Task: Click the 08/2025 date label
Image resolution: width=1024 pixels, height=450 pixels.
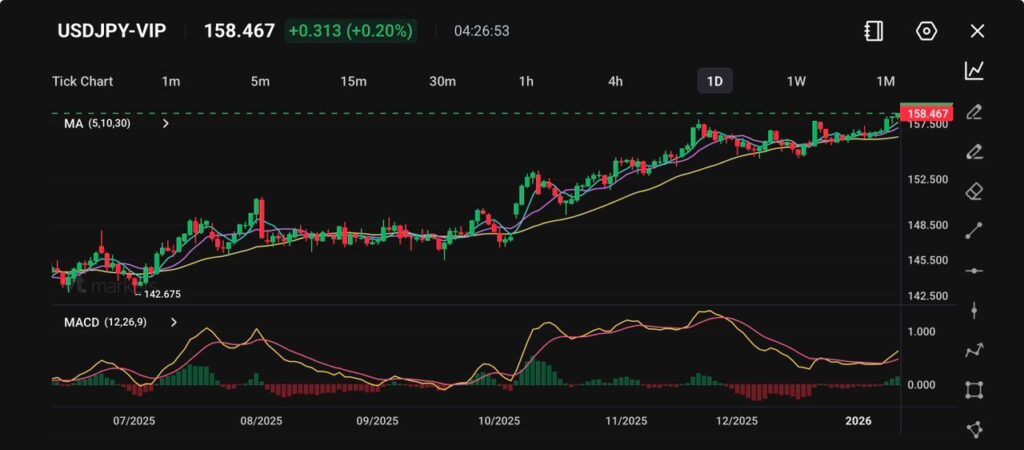Action: click(261, 421)
